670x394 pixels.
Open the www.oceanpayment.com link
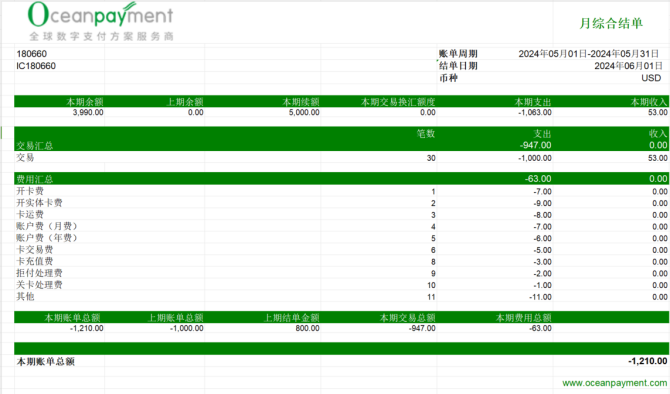(614, 382)
